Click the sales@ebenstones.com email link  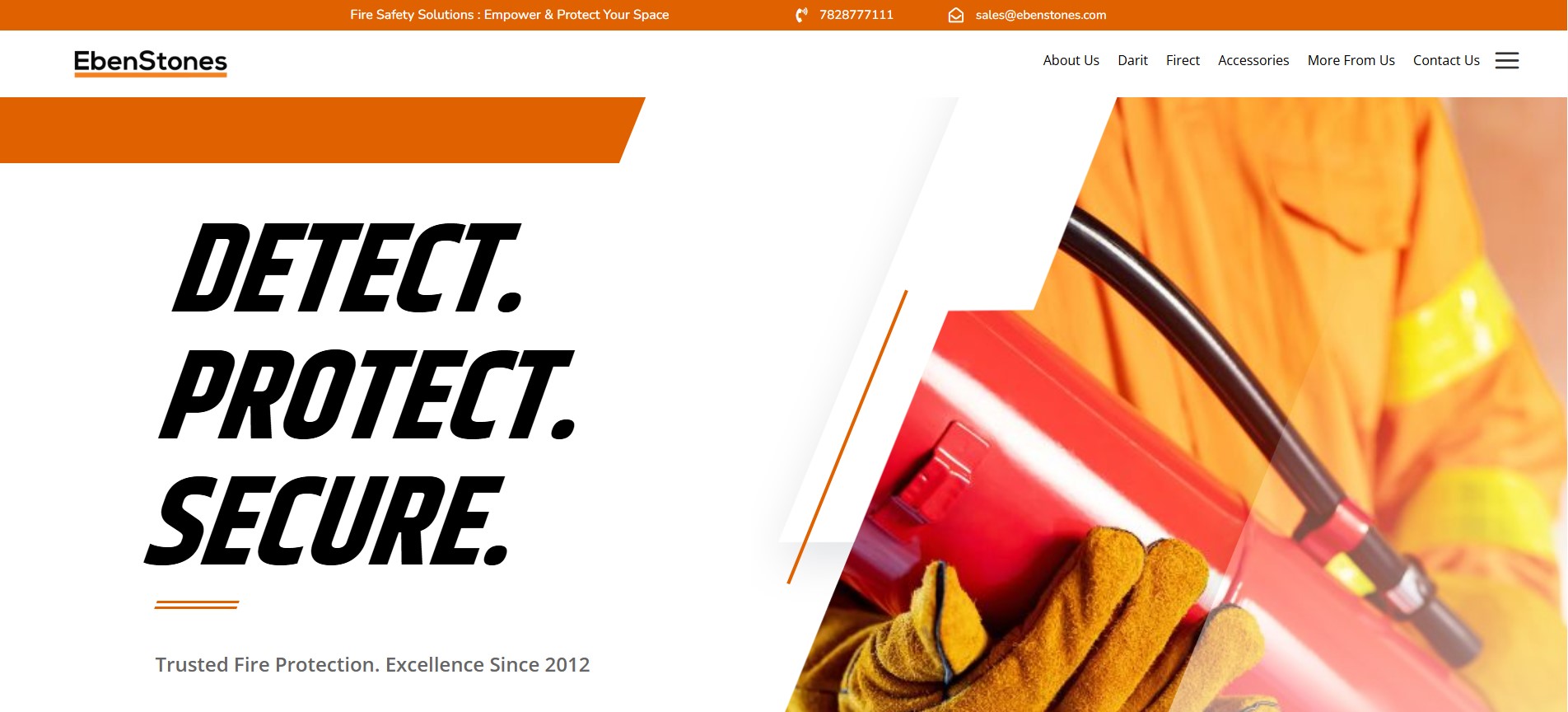1041,15
